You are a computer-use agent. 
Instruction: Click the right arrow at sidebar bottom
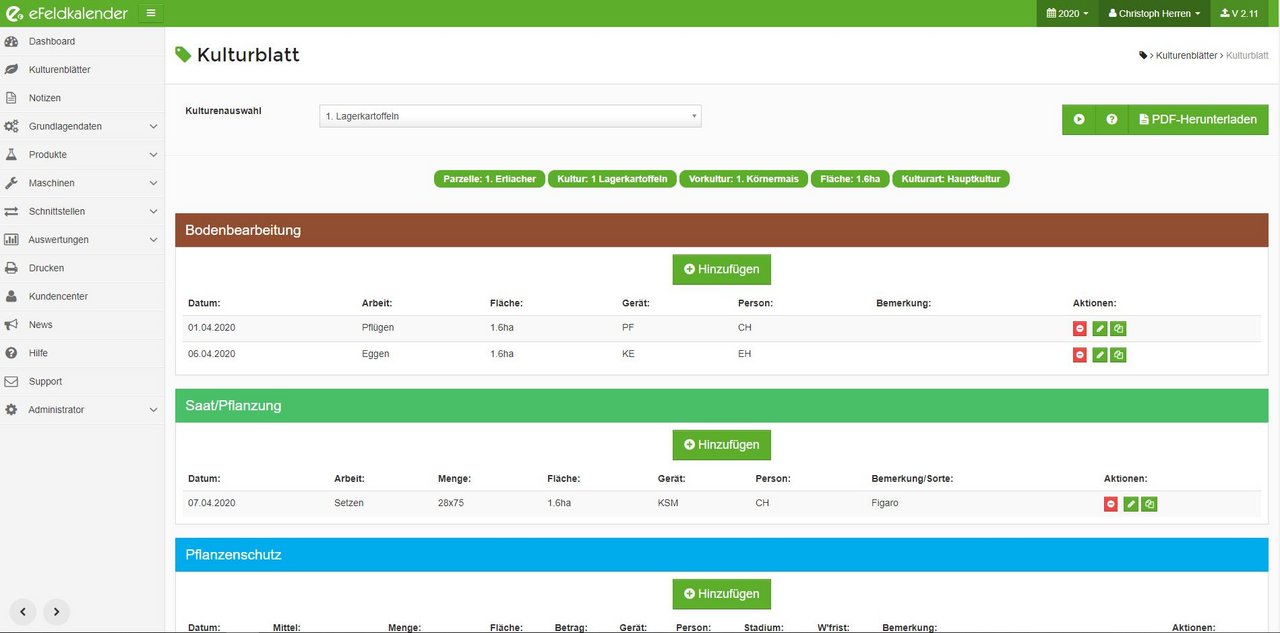[56, 611]
